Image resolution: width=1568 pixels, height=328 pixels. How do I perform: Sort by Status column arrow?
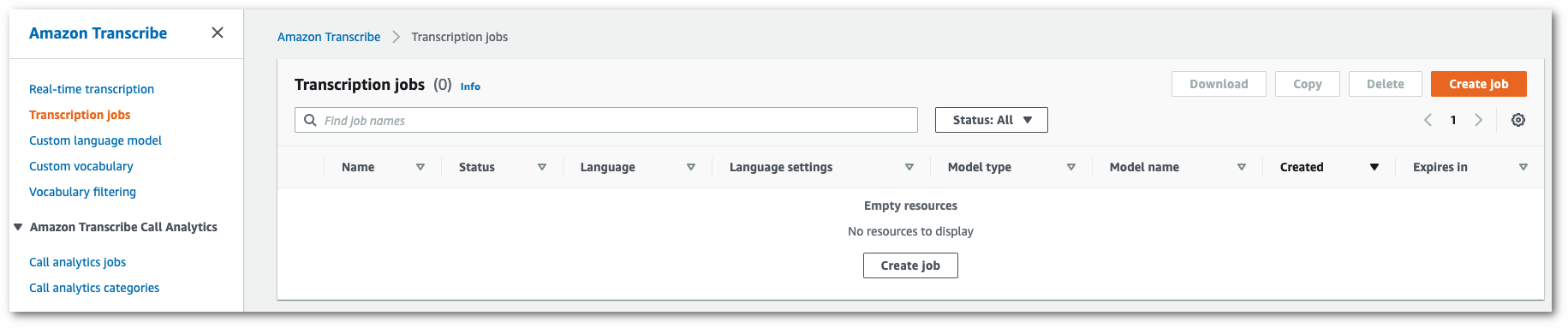542,167
